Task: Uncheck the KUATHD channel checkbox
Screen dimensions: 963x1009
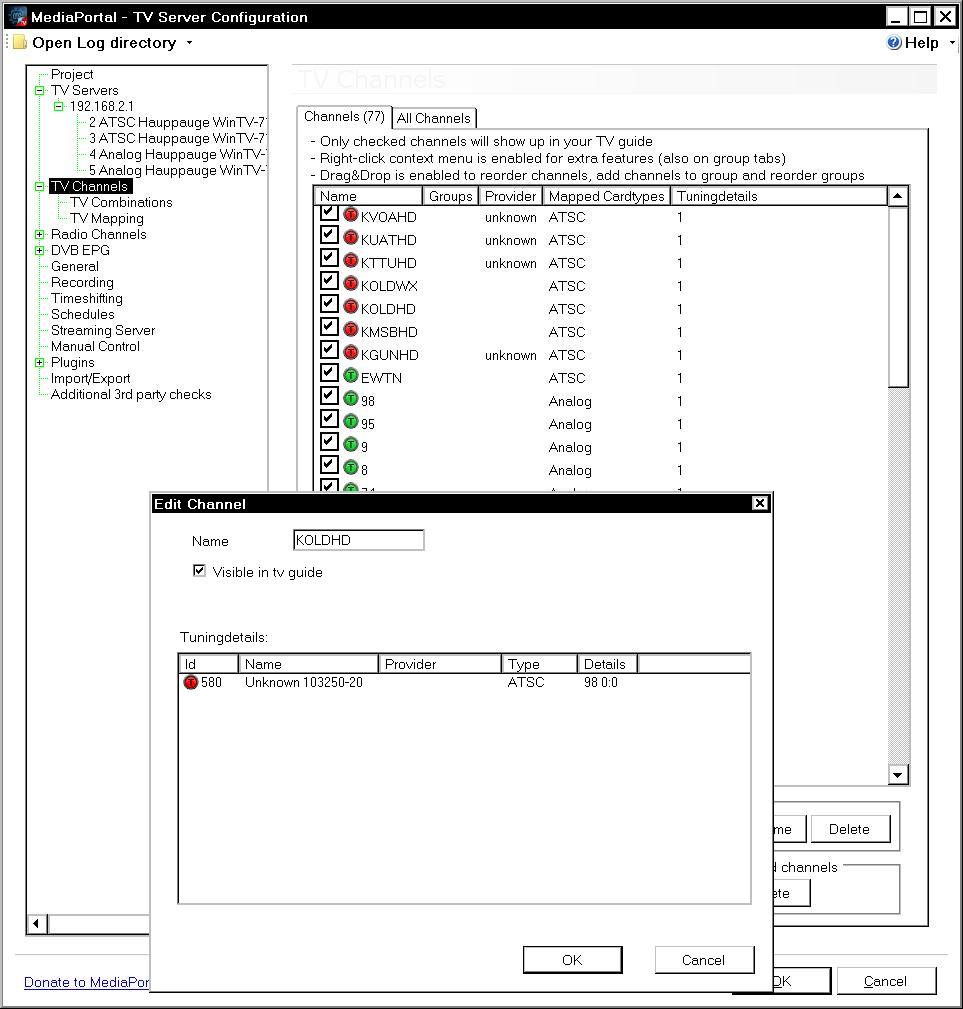Action: click(x=329, y=234)
